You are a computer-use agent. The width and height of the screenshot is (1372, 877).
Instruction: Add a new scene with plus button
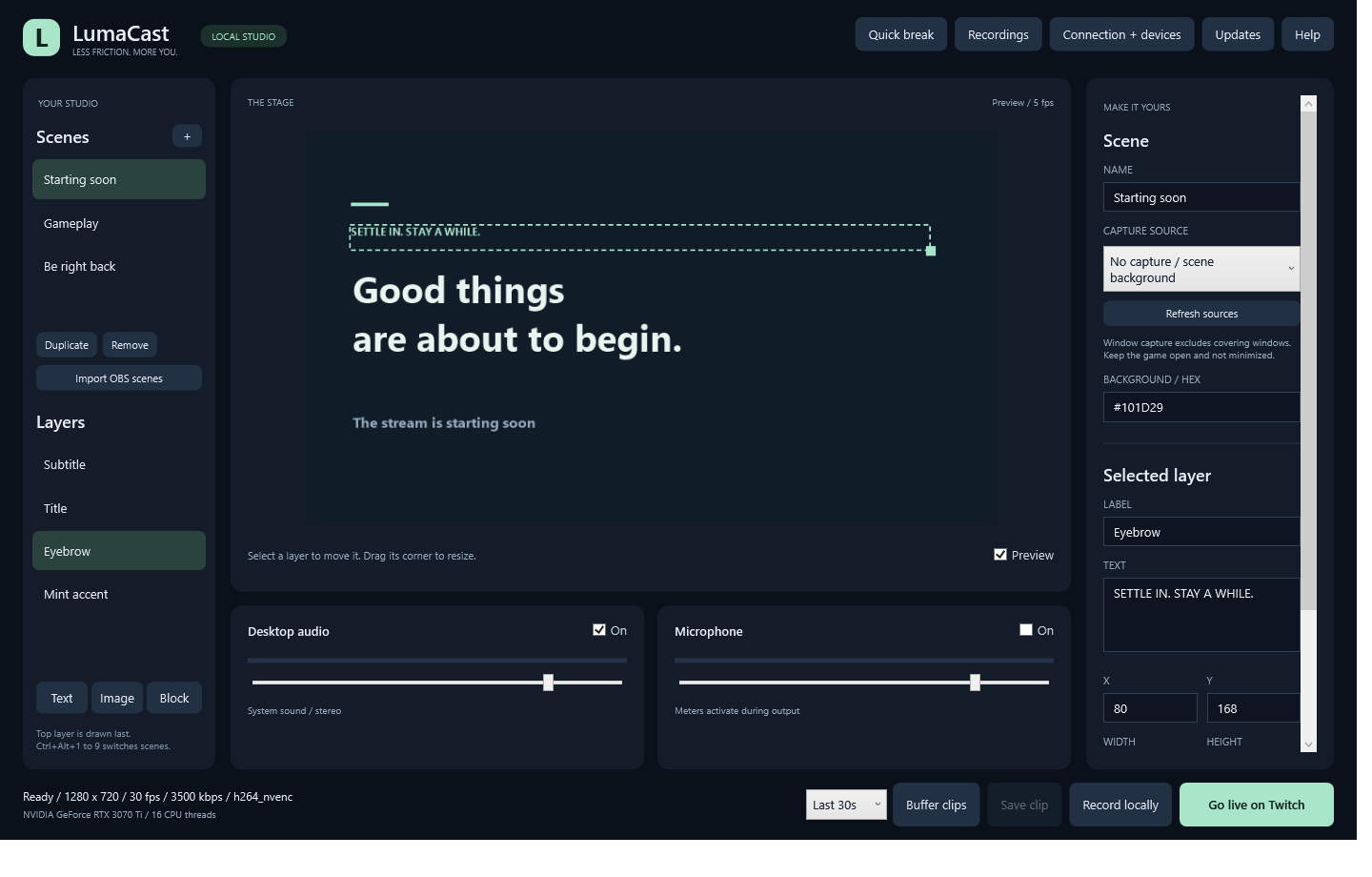(x=187, y=136)
